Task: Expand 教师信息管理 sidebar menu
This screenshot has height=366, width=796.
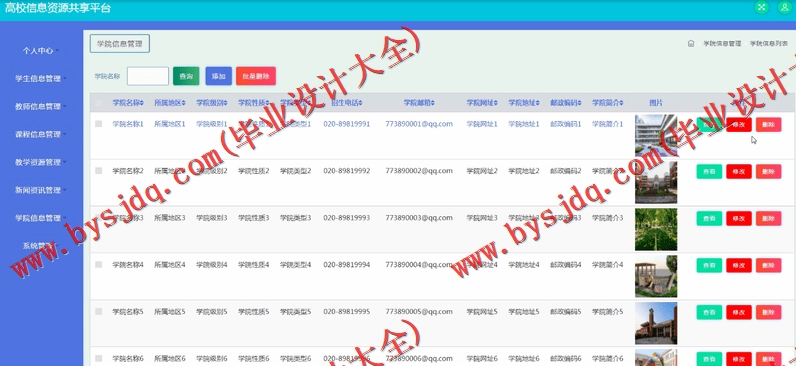Action: click(41, 107)
